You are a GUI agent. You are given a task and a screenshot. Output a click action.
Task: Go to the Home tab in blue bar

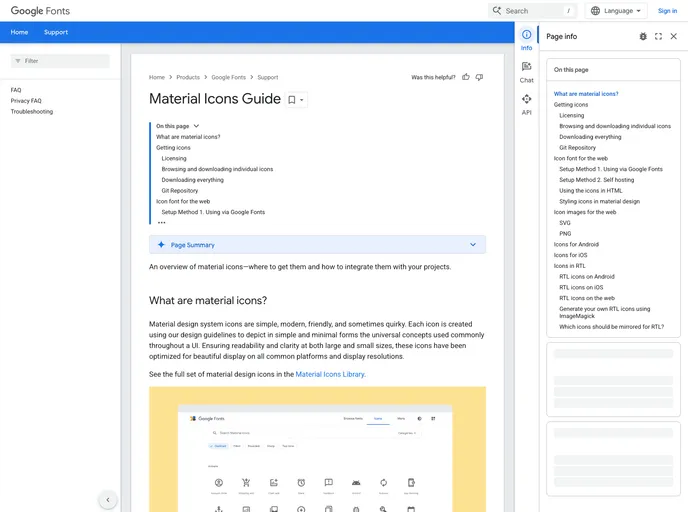[x=19, y=32]
